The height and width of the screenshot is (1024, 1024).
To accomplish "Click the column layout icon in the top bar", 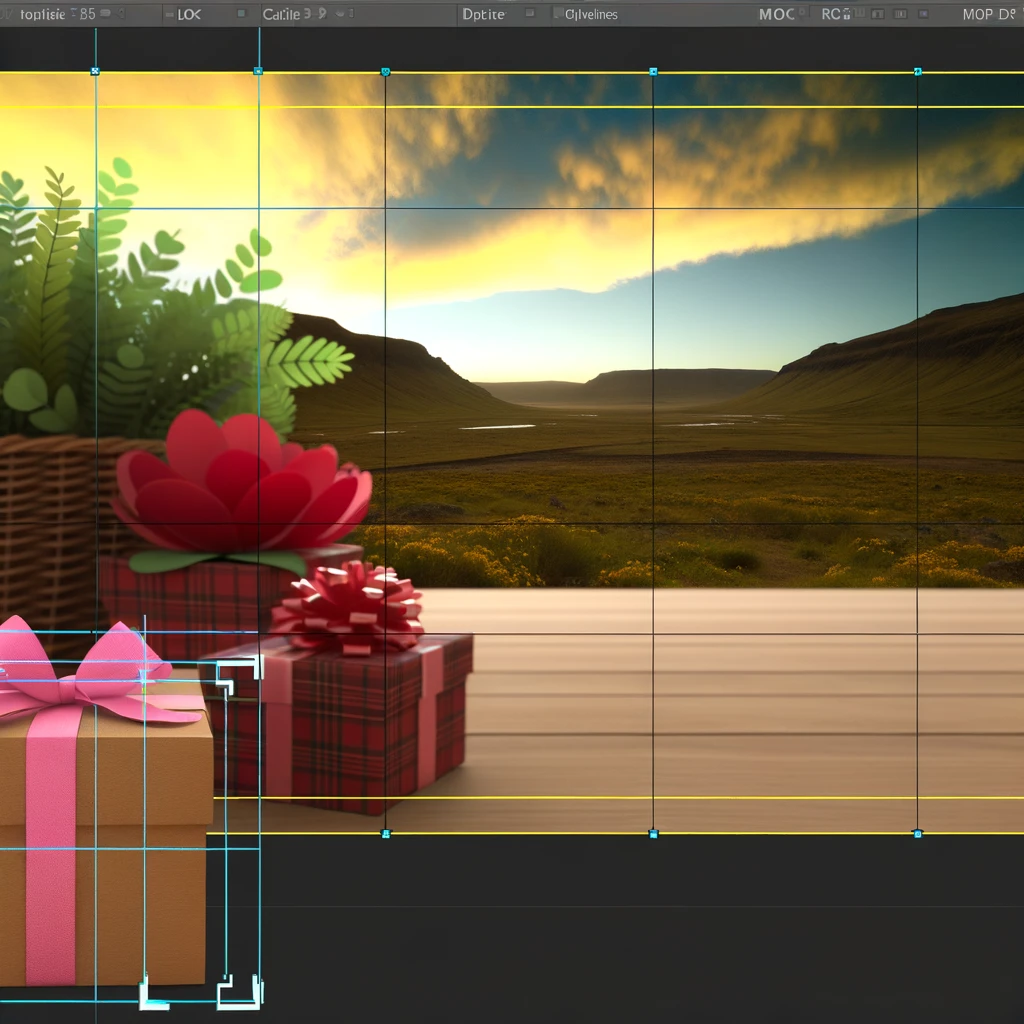I will 901,14.
